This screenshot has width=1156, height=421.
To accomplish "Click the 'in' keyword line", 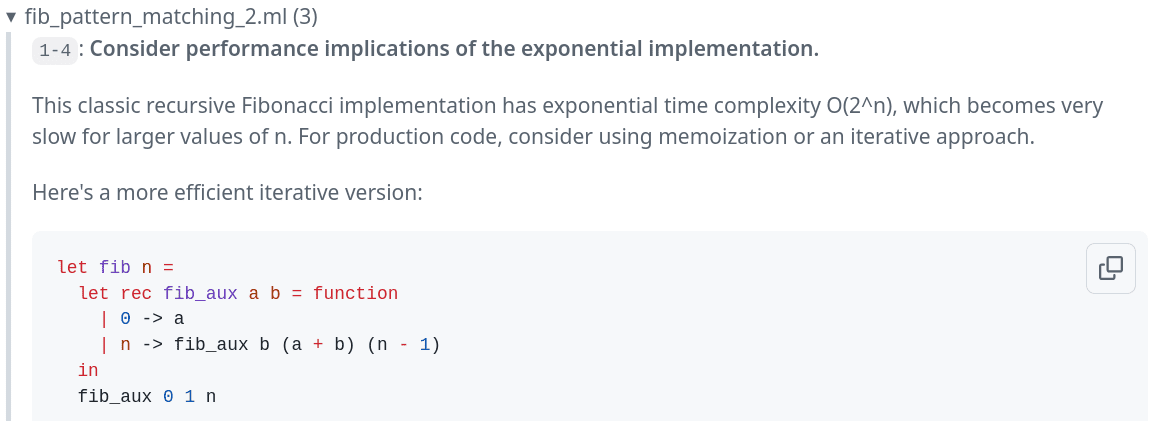I will point(88,371).
